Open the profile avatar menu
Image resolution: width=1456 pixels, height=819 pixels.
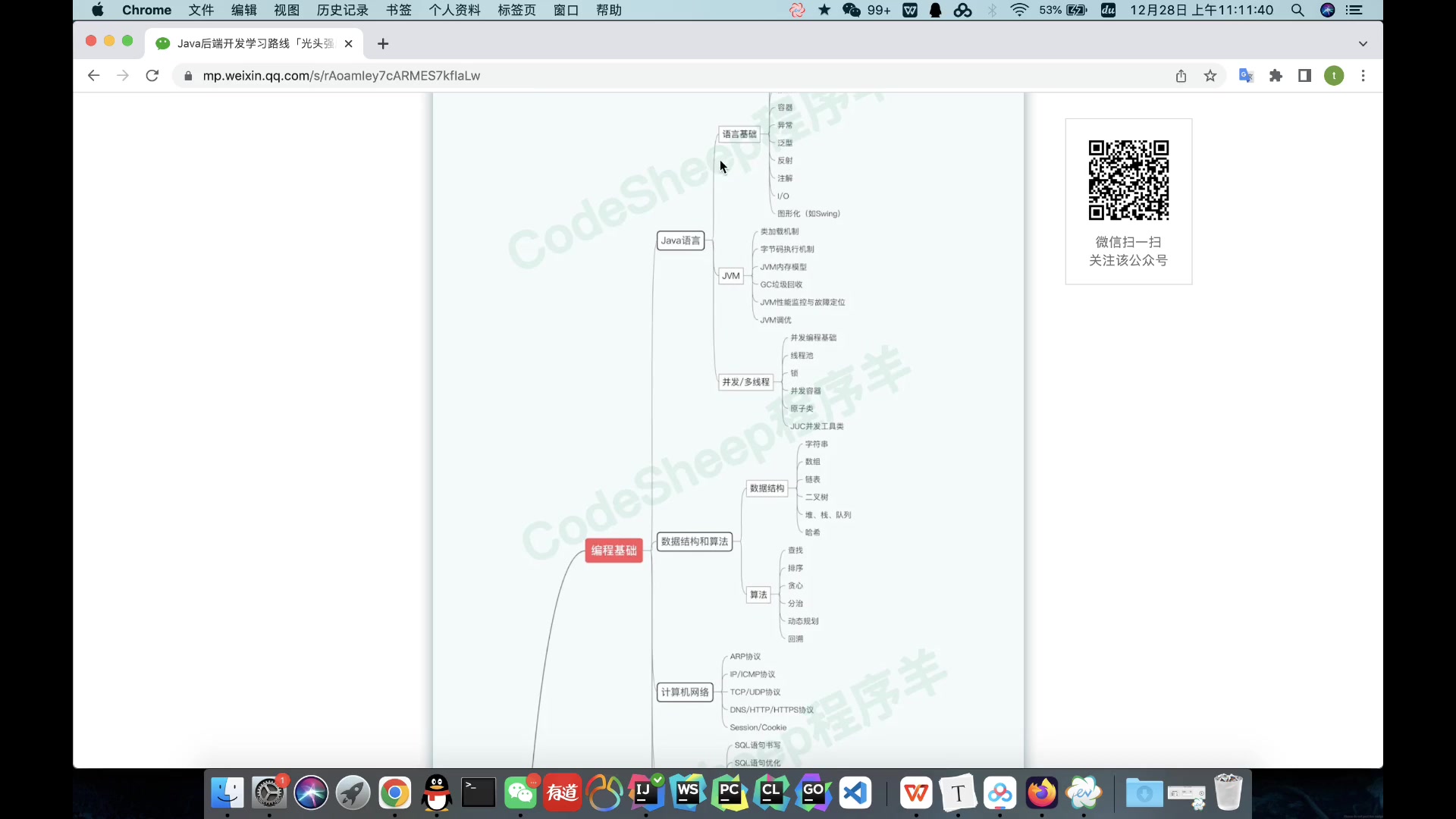click(x=1334, y=76)
